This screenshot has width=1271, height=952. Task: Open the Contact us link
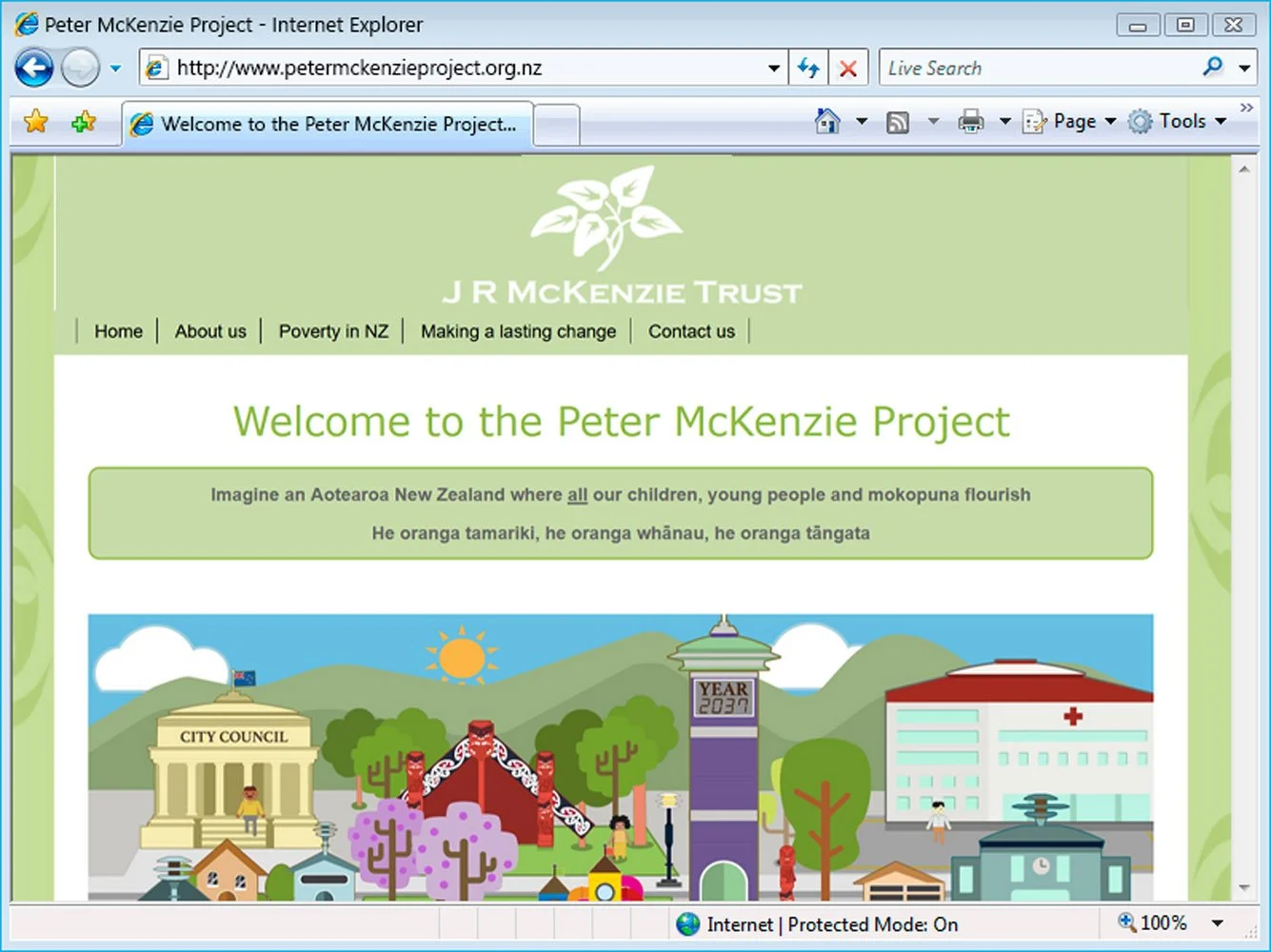(x=691, y=331)
